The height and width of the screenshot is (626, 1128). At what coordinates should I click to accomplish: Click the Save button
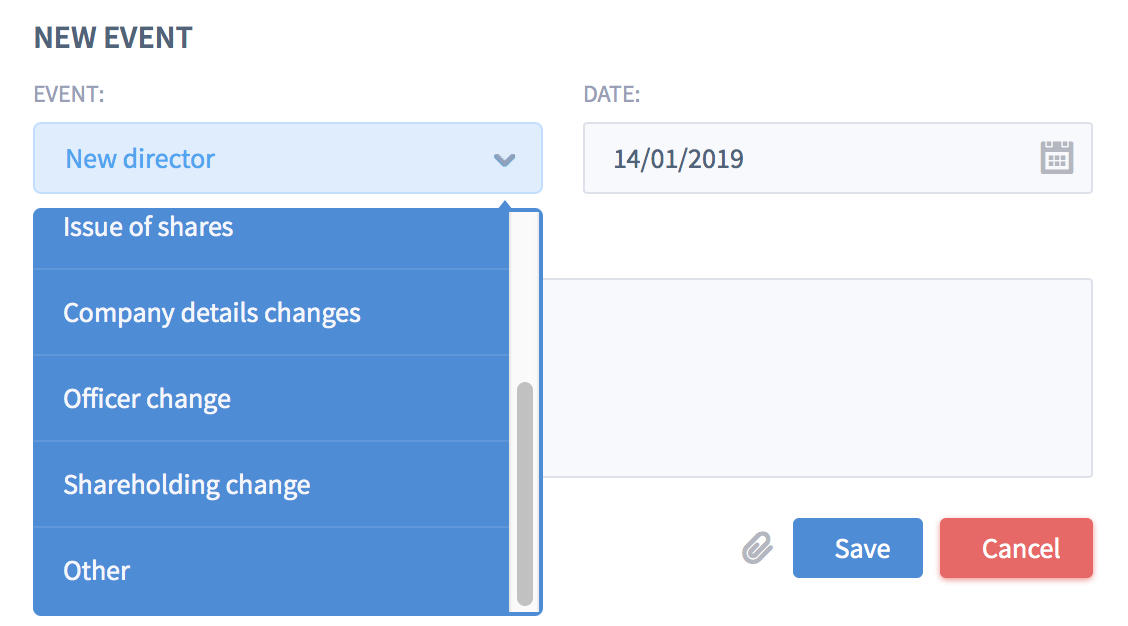click(858, 548)
